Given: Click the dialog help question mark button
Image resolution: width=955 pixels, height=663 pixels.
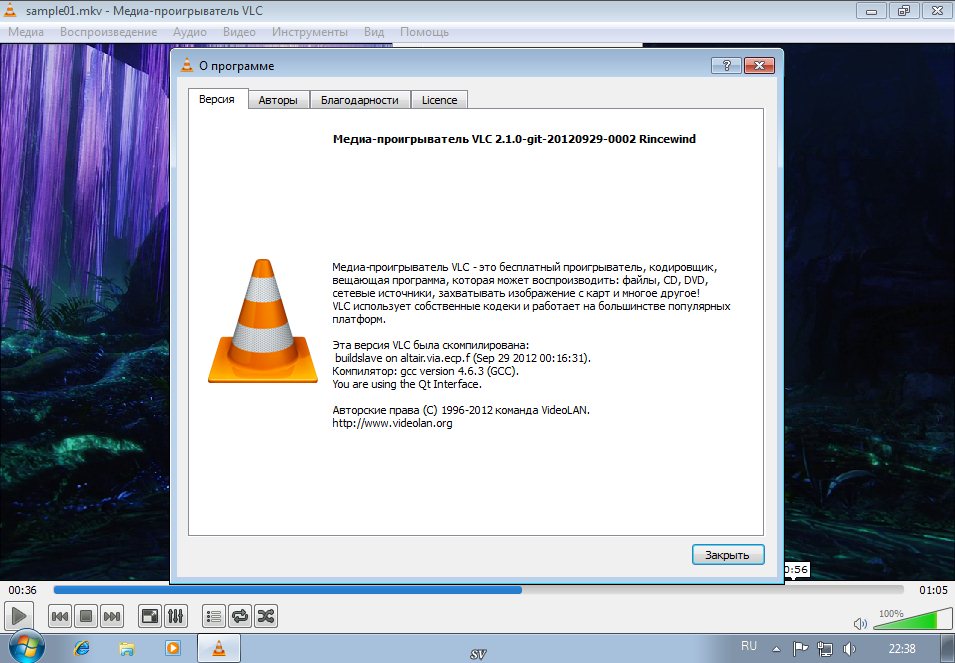Looking at the screenshot, I should (x=725, y=66).
